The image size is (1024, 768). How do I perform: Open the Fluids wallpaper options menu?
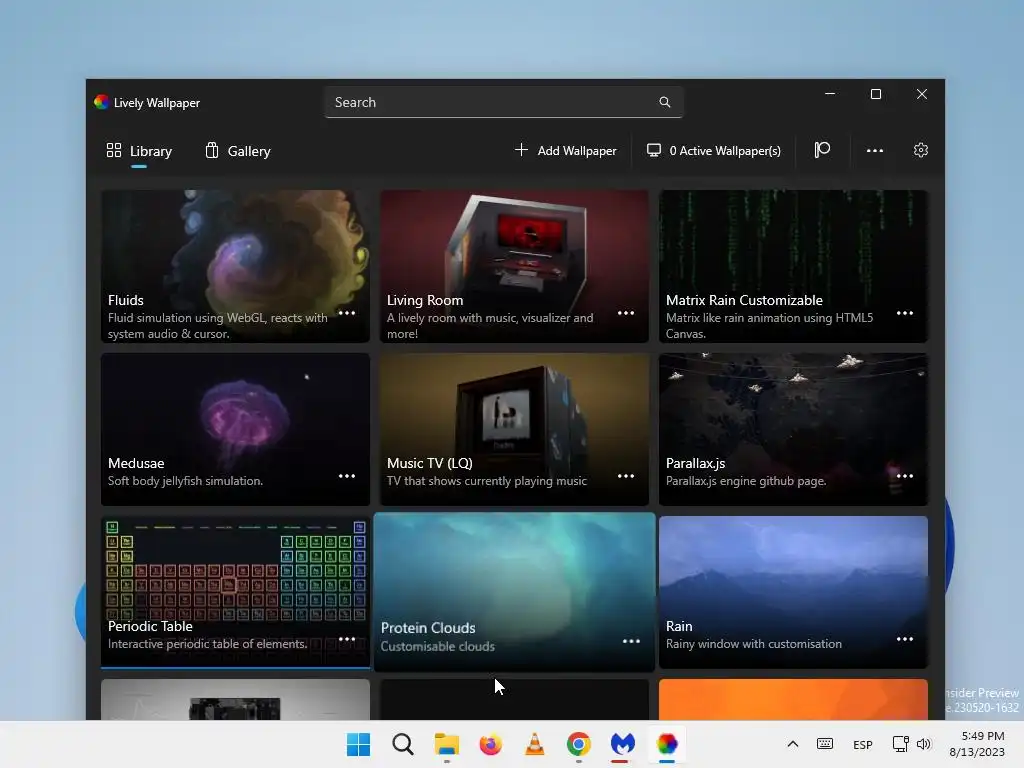(347, 313)
